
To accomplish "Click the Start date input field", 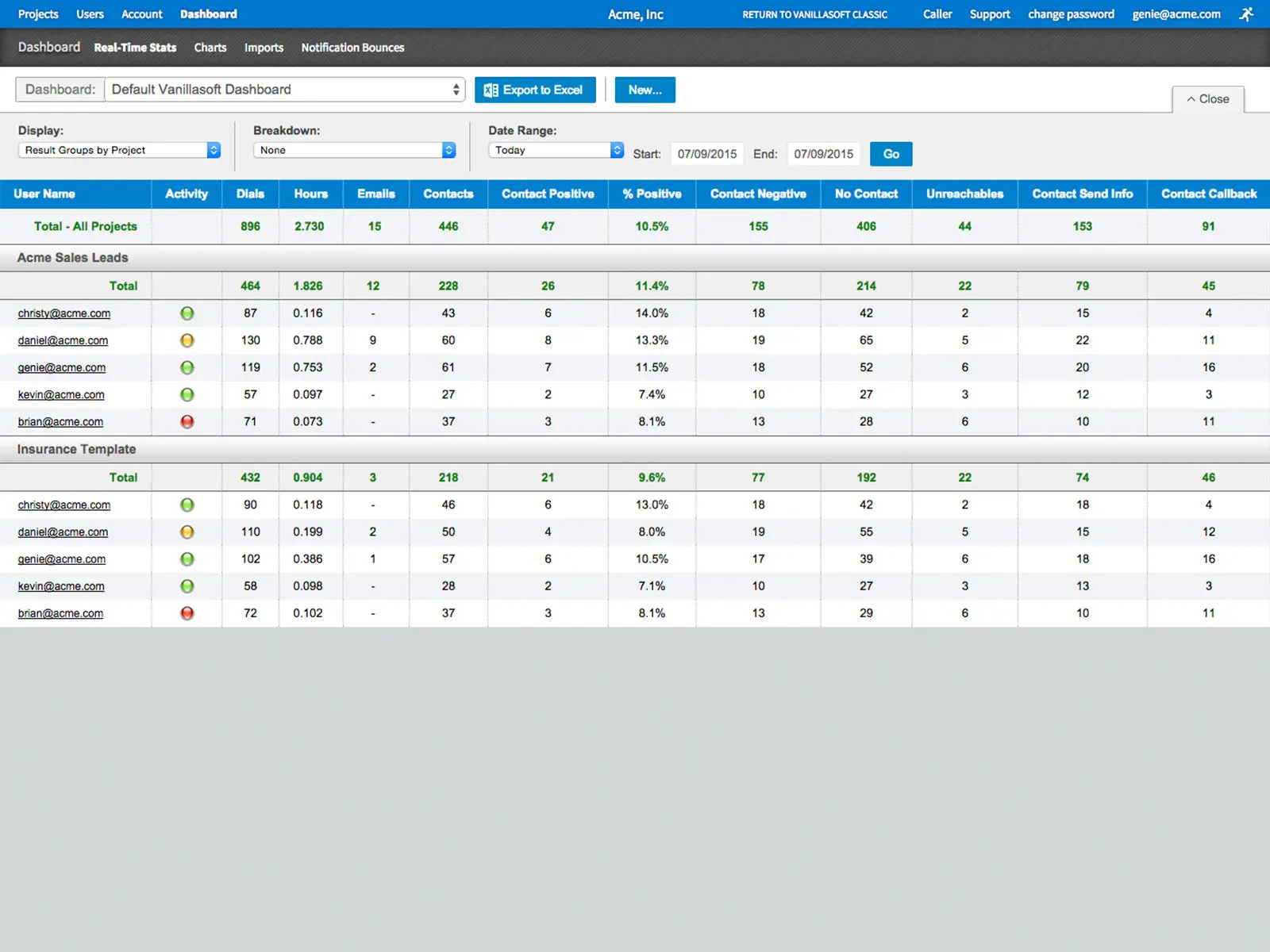I will click(x=706, y=154).
